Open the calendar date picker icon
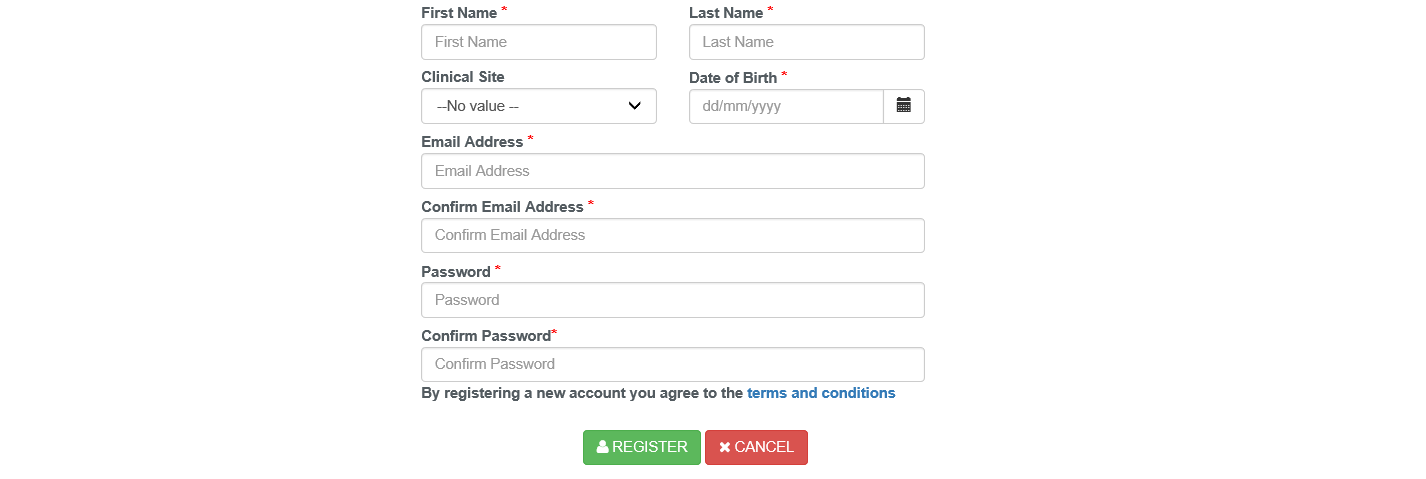 coord(904,105)
